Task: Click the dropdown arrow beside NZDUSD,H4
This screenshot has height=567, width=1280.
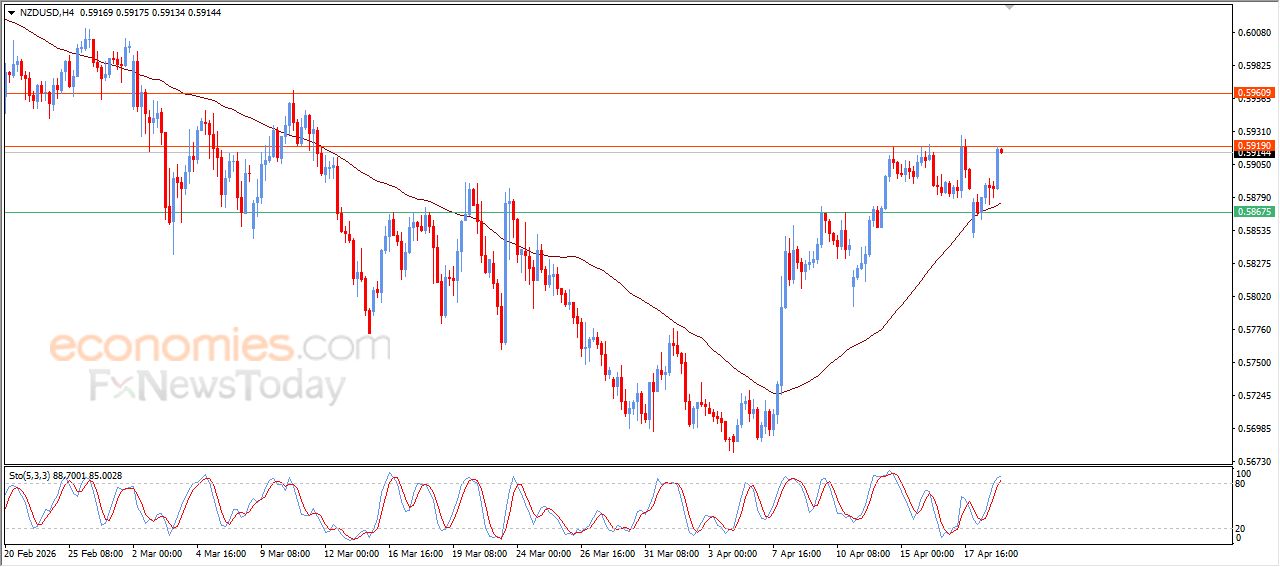Action: [11, 13]
